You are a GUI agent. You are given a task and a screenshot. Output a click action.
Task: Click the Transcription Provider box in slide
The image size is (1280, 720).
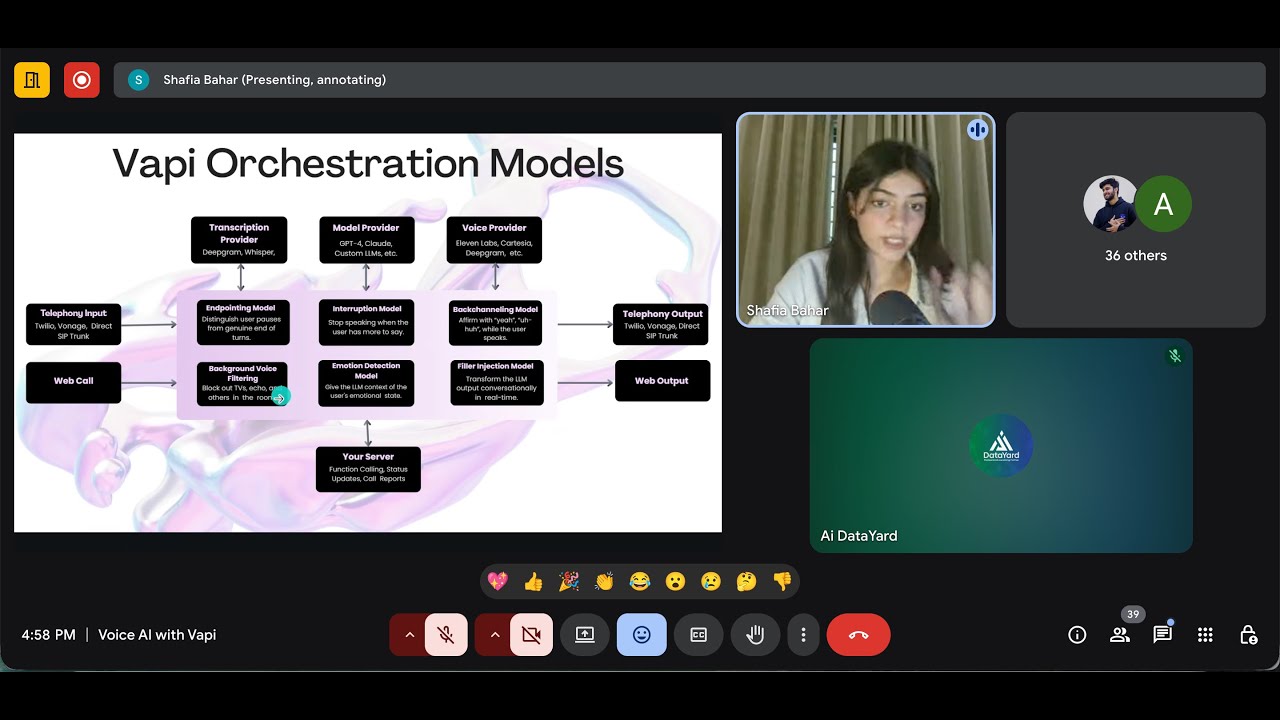(239, 240)
